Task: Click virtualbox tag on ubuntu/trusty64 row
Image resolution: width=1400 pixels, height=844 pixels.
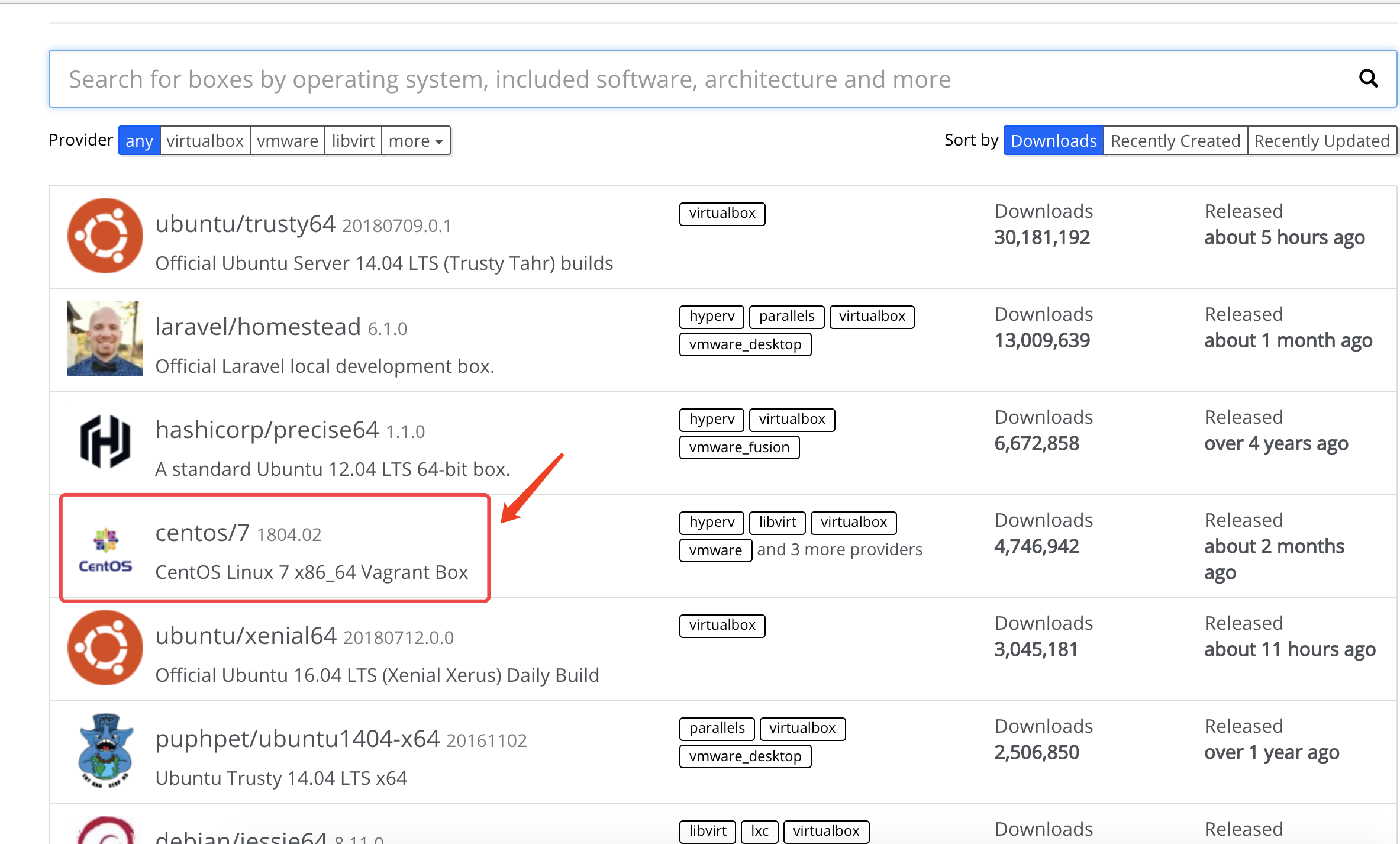Action: click(722, 214)
